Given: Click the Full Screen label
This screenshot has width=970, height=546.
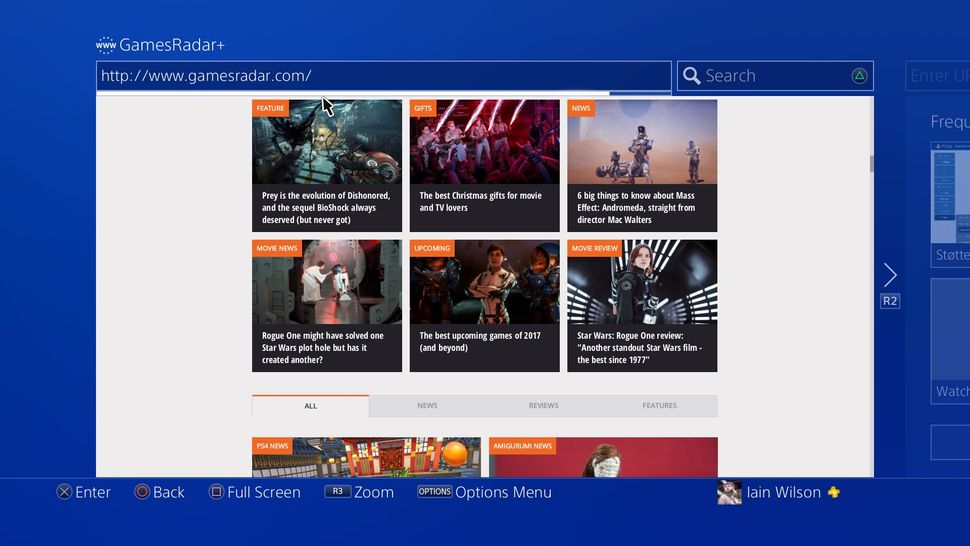Looking at the screenshot, I should (264, 492).
